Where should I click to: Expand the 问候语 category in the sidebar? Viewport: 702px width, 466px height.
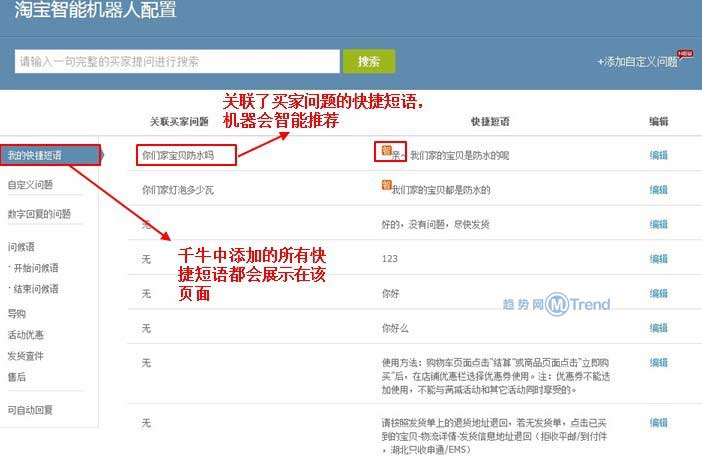(21, 246)
